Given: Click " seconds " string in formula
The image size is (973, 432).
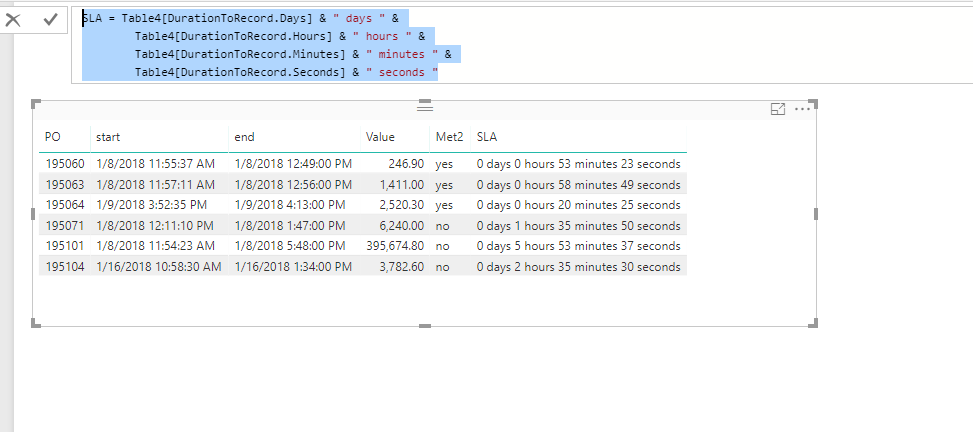Looking at the screenshot, I should coord(401,73).
